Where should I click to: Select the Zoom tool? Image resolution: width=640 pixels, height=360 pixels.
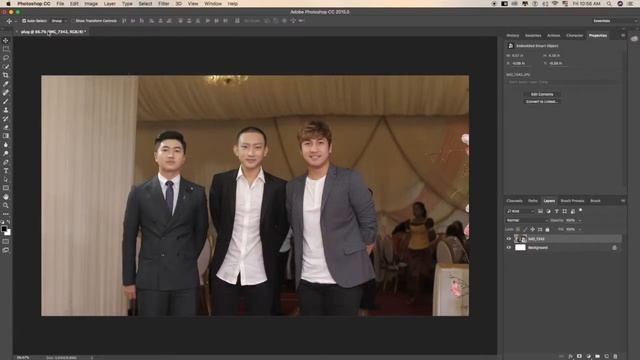point(6,205)
